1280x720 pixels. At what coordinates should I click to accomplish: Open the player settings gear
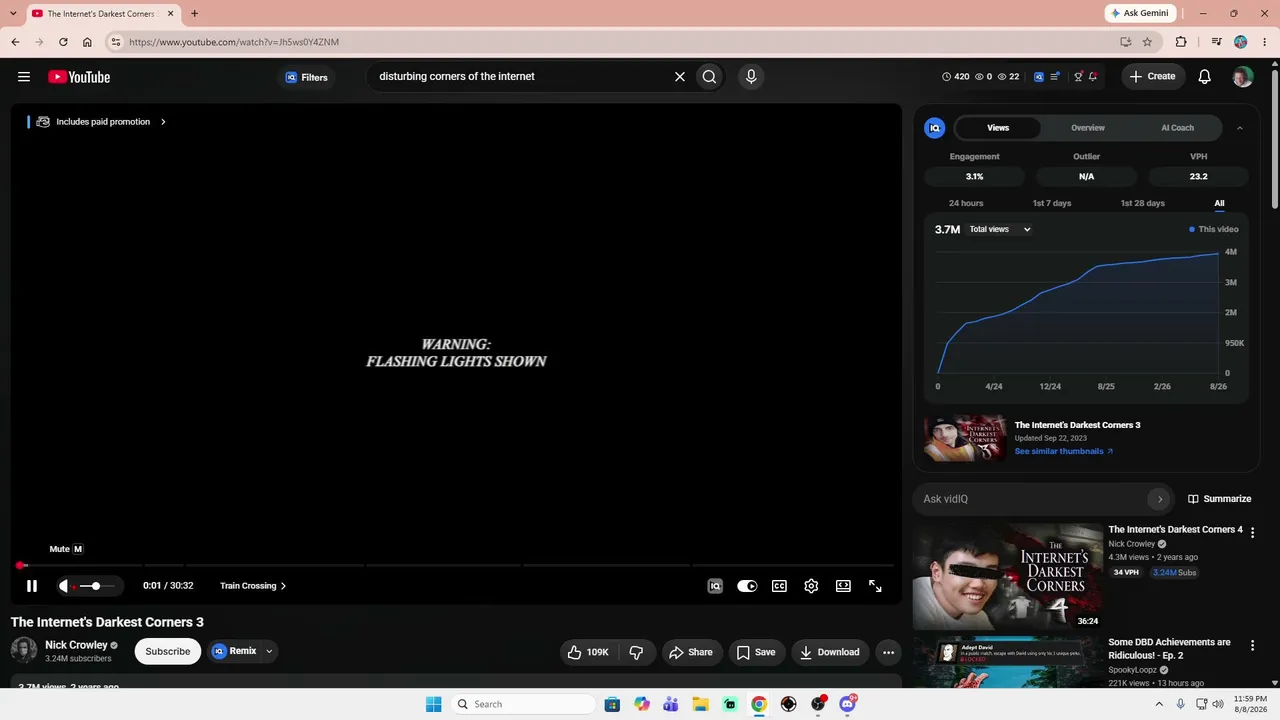tap(811, 586)
